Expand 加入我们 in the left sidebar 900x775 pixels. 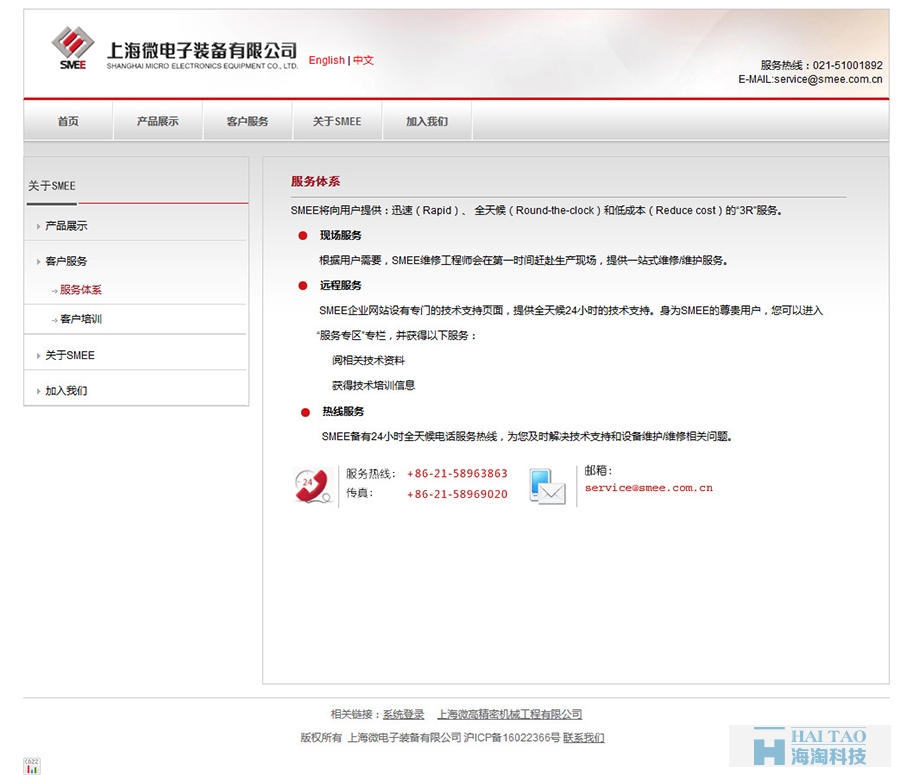pos(66,391)
